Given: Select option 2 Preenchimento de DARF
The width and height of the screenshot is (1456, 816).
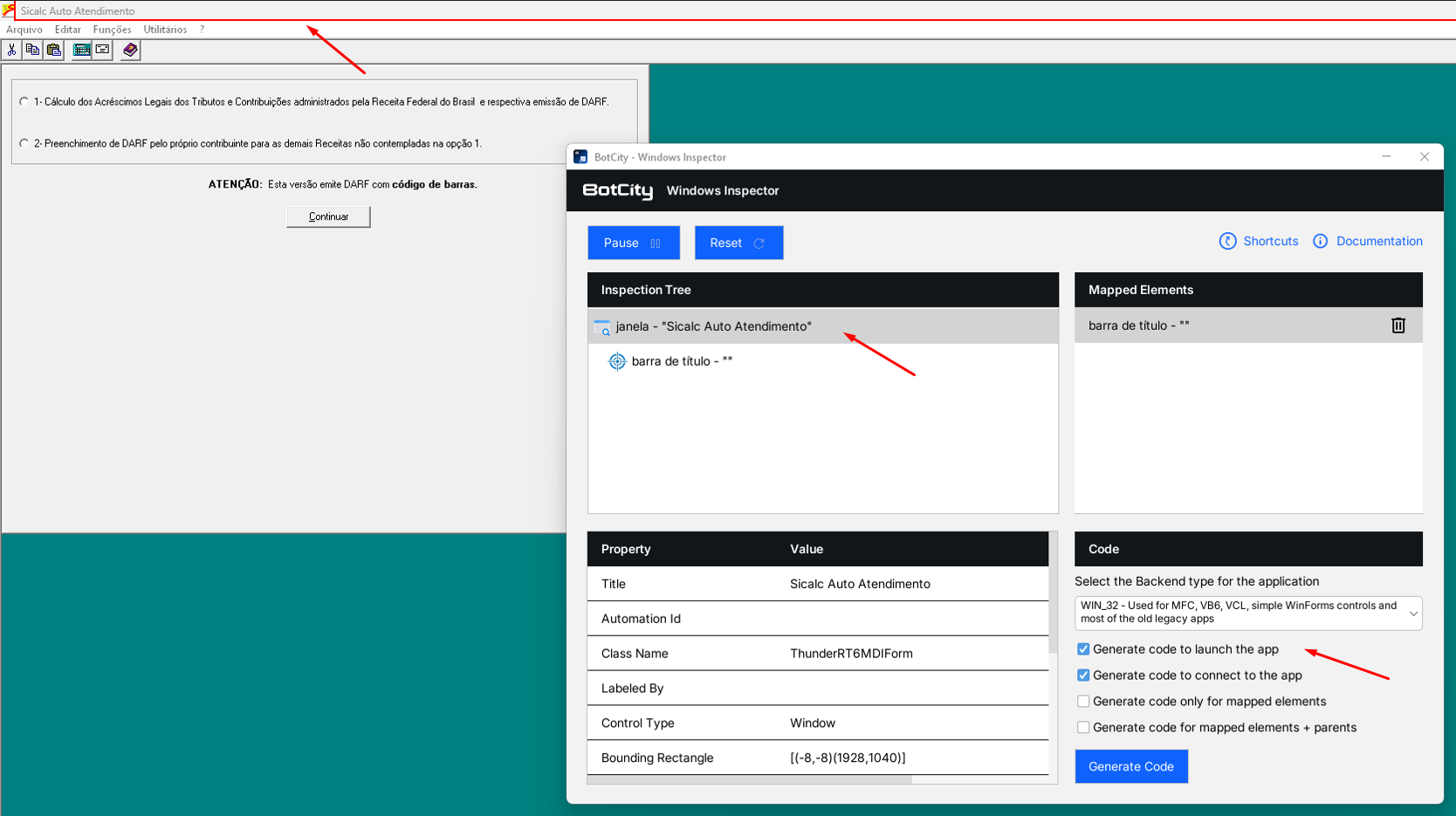Looking at the screenshot, I should point(24,144).
